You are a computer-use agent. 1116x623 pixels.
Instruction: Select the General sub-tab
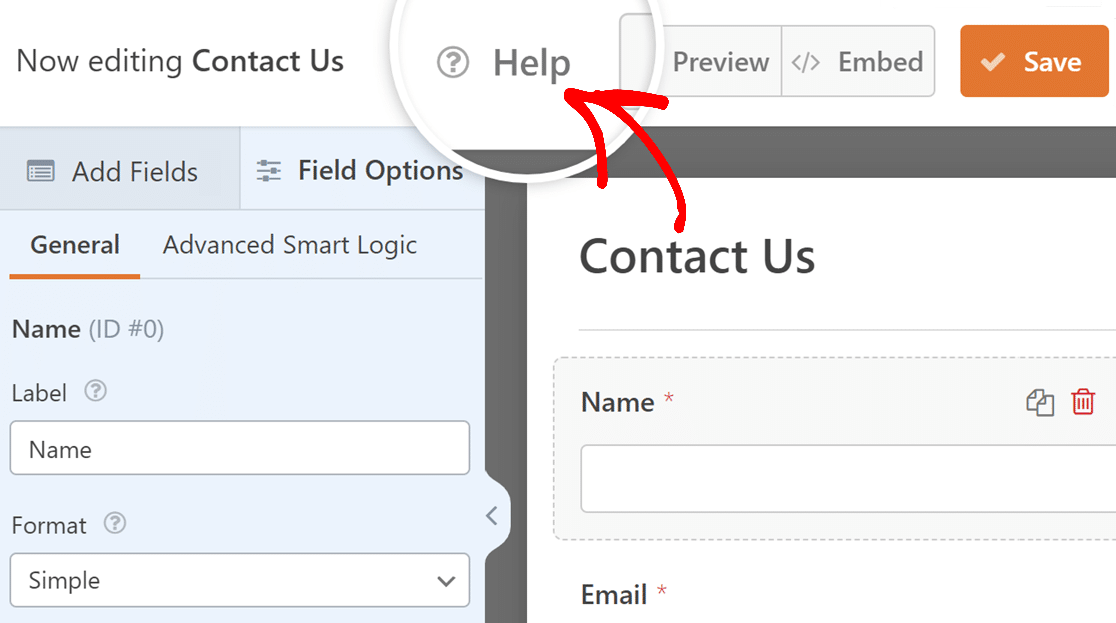75,245
